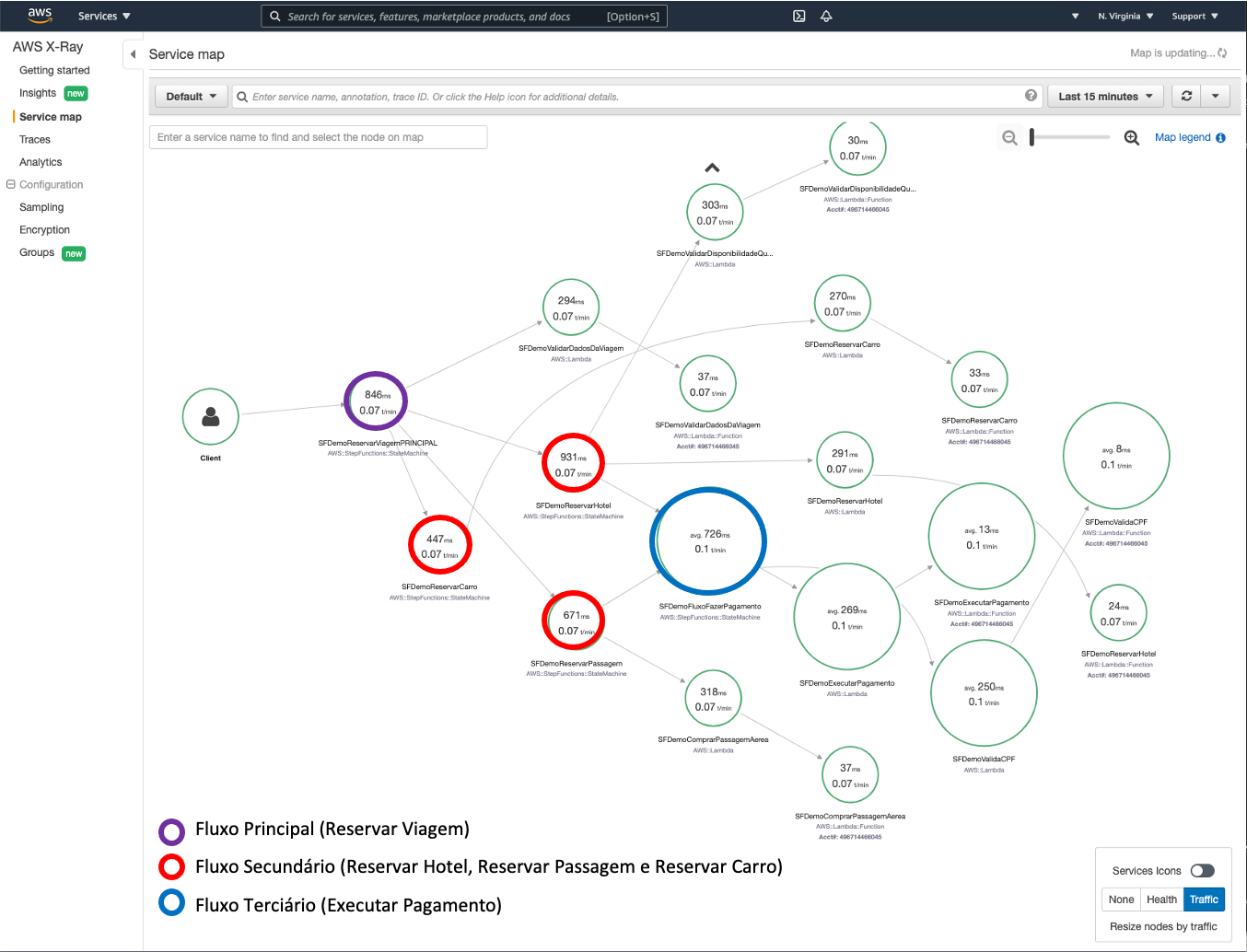Viewport: 1247px width, 952px height.
Task: Select the 269ms SFDemoExecutarPagamento Lambda node
Action: tap(846, 618)
